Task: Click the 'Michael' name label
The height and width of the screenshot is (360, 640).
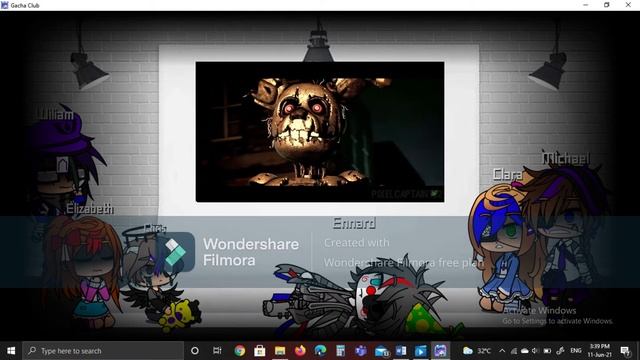Action: [566, 158]
